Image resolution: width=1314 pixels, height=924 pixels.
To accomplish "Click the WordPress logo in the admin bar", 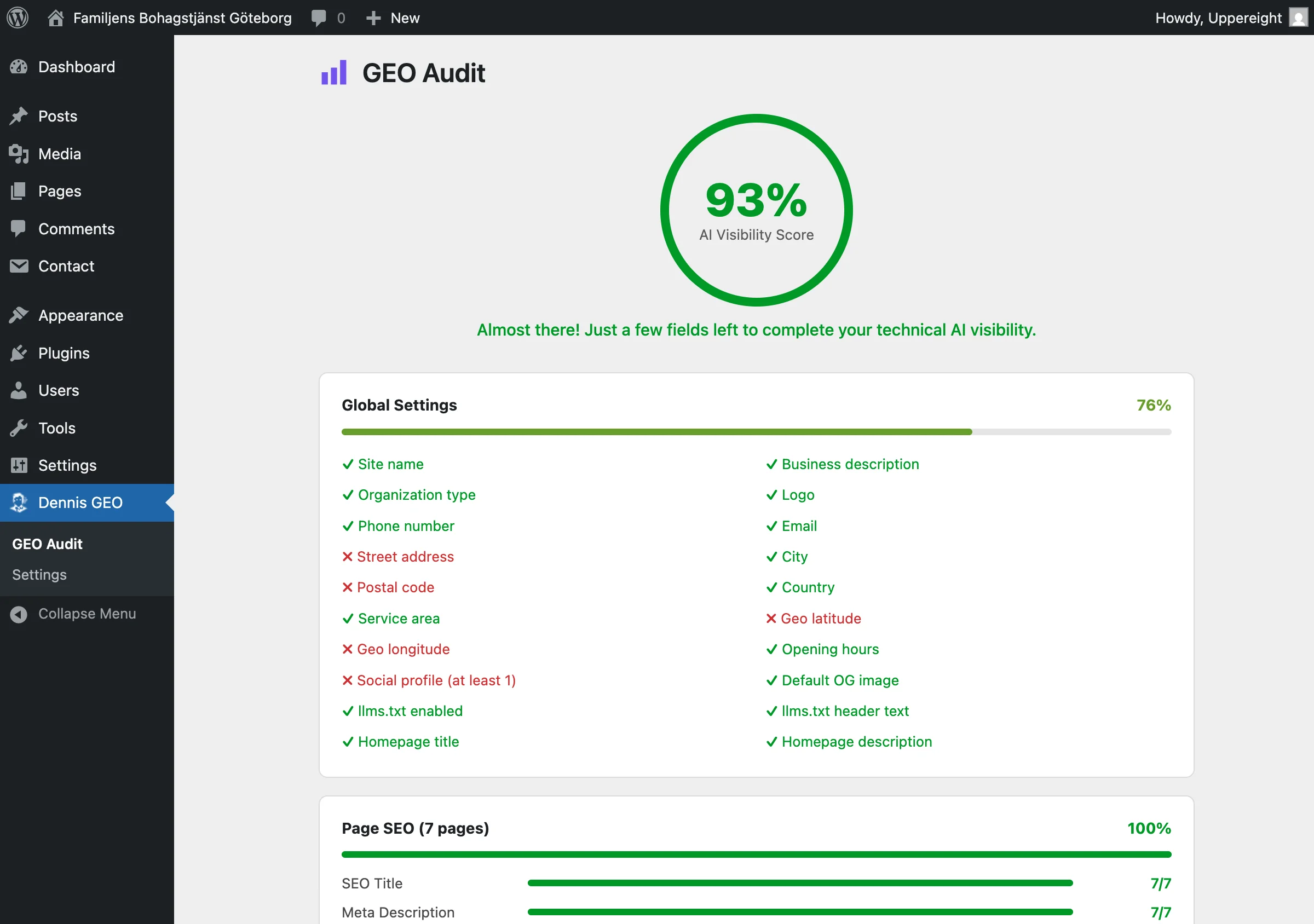I will coord(17,18).
